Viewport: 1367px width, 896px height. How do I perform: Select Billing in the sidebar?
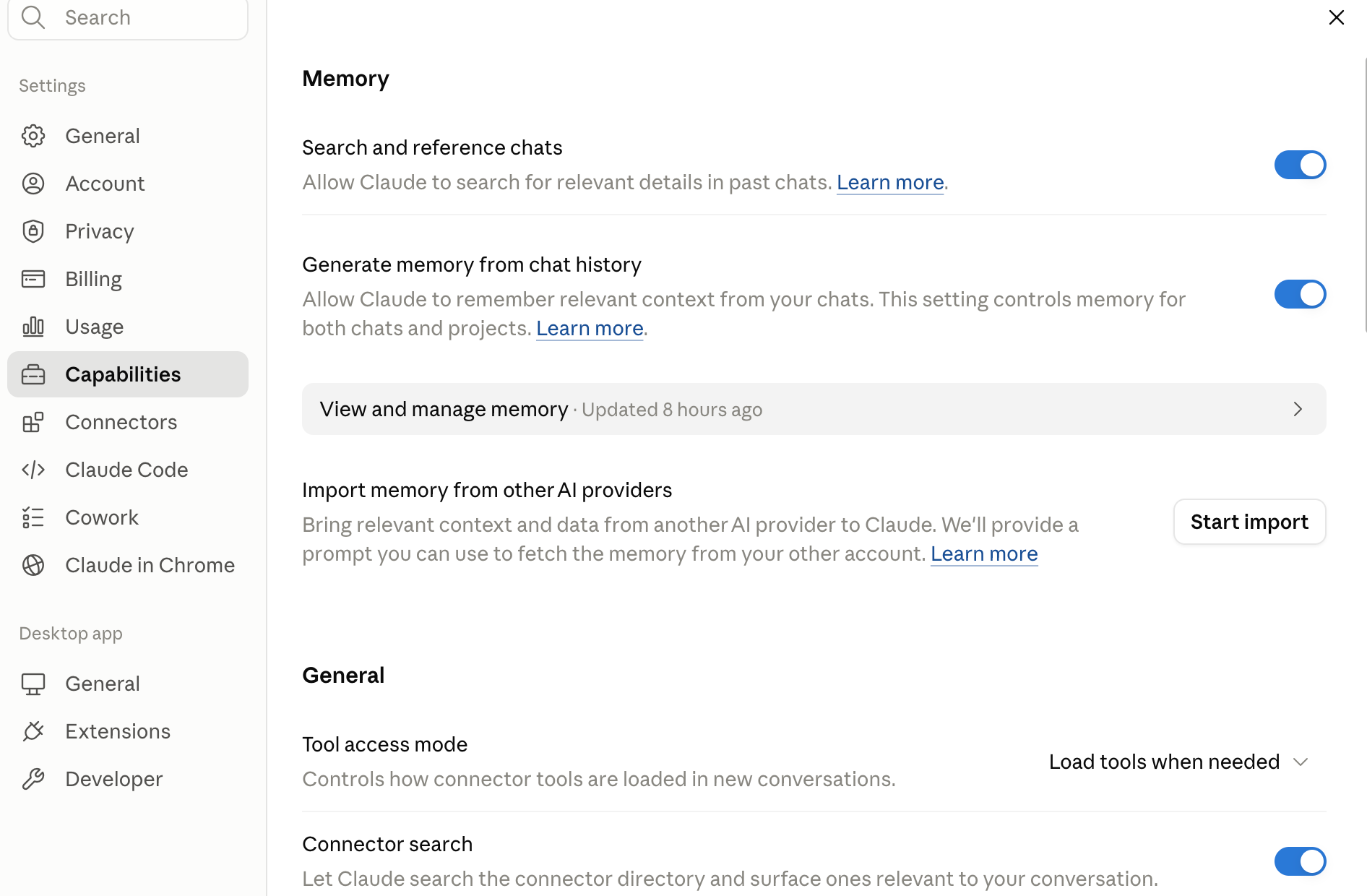tap(128, 279)
